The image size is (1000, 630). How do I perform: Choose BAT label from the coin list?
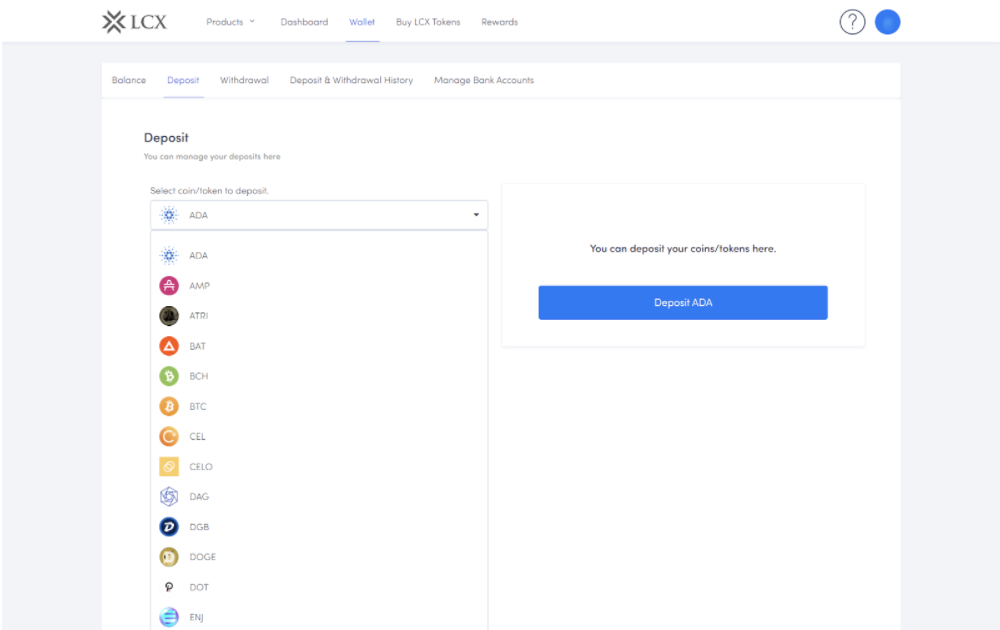point(198,346)
